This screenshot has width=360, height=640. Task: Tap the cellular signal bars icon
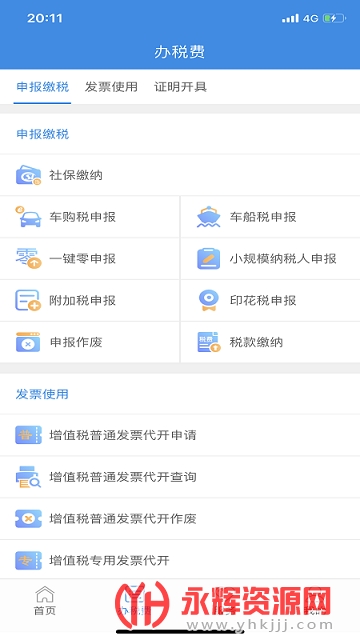point(290,18)
